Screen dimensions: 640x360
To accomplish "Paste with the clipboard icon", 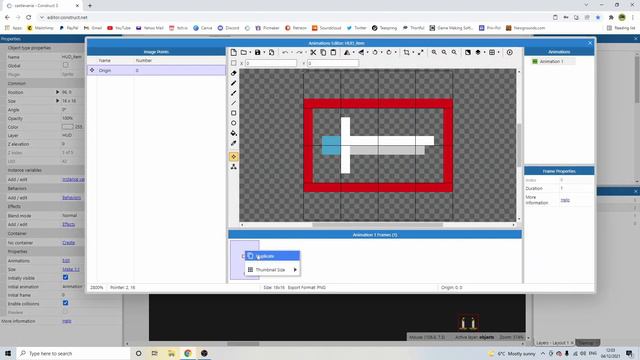I will click(333, 52).
